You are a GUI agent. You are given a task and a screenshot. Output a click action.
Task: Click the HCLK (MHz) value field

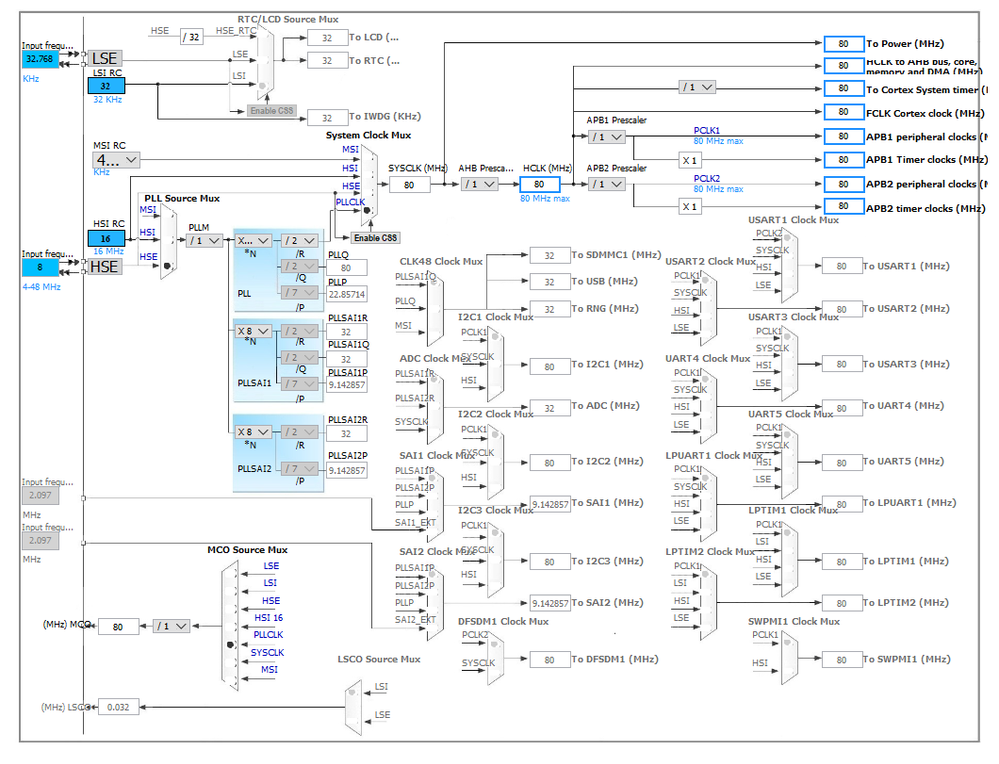(x=540, y=185)
